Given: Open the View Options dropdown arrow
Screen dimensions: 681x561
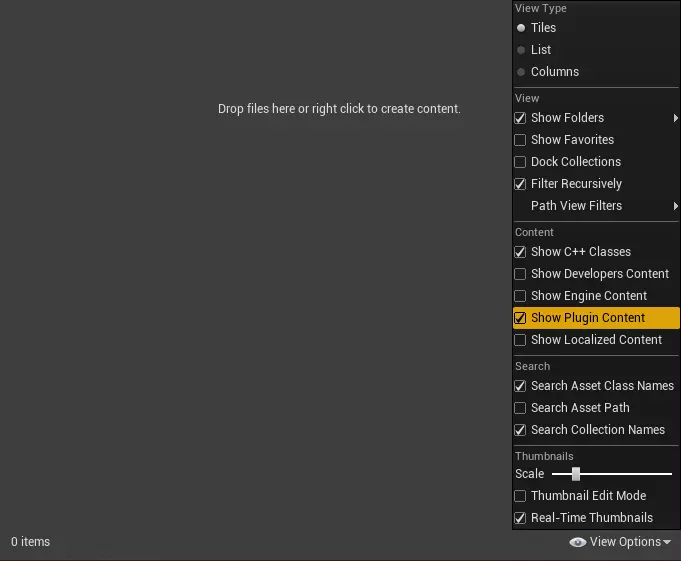Looking at the screenshot, I should [x=667, y=542].
